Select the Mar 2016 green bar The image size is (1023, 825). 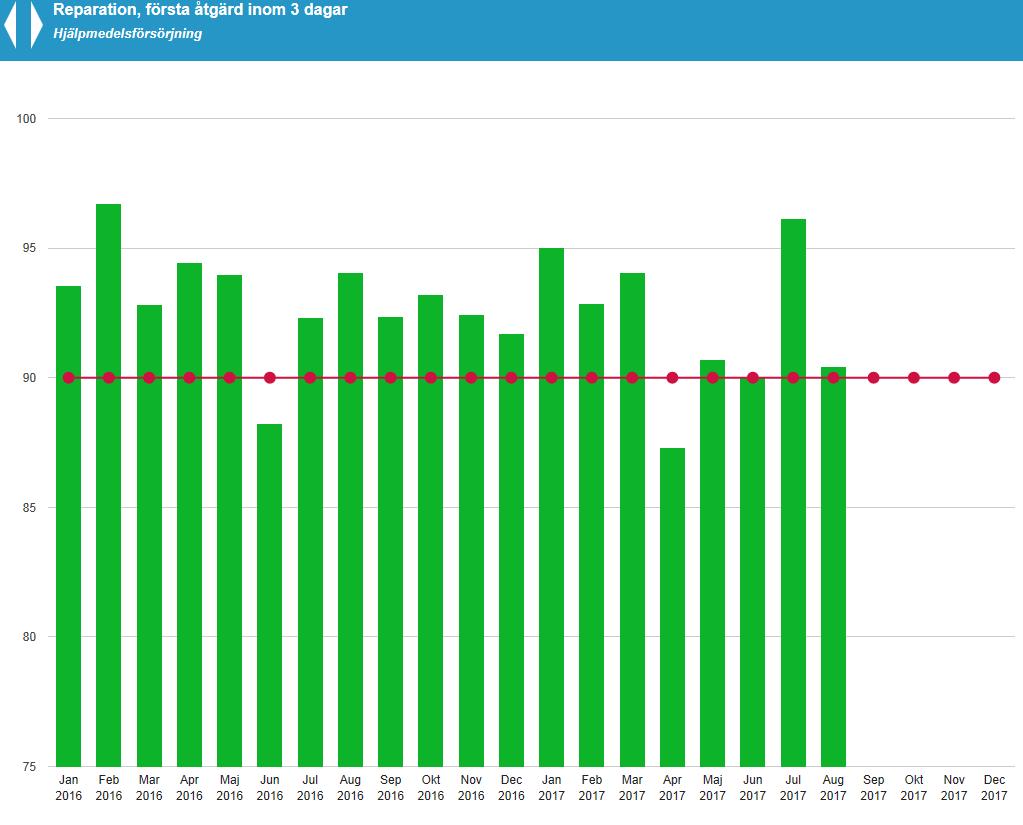pyautogui.click(x=149, y=535)
